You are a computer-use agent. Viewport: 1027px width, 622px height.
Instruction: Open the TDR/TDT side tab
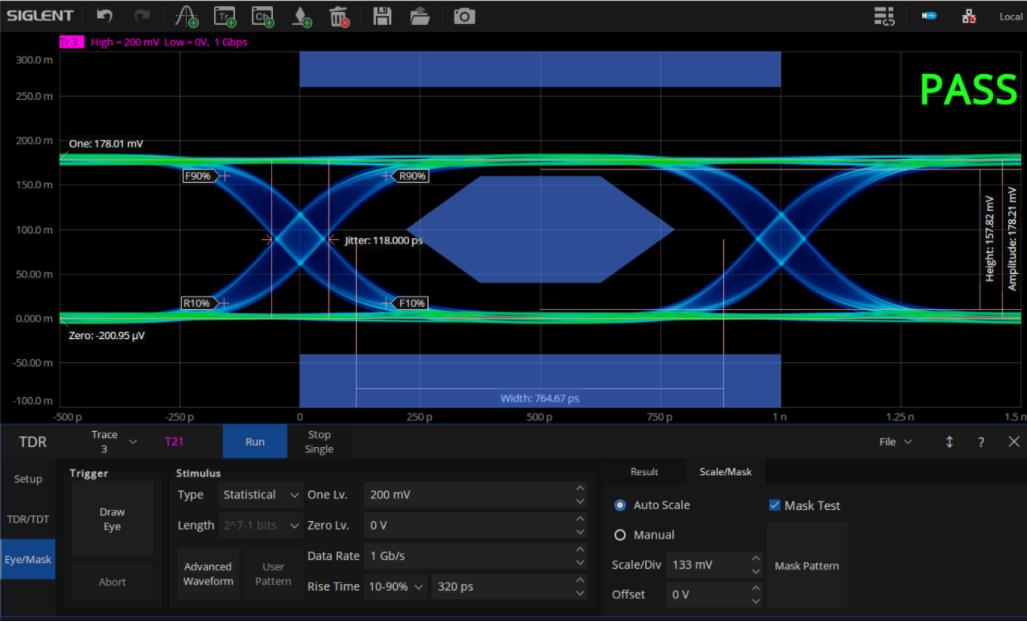(x=28, y=519)
